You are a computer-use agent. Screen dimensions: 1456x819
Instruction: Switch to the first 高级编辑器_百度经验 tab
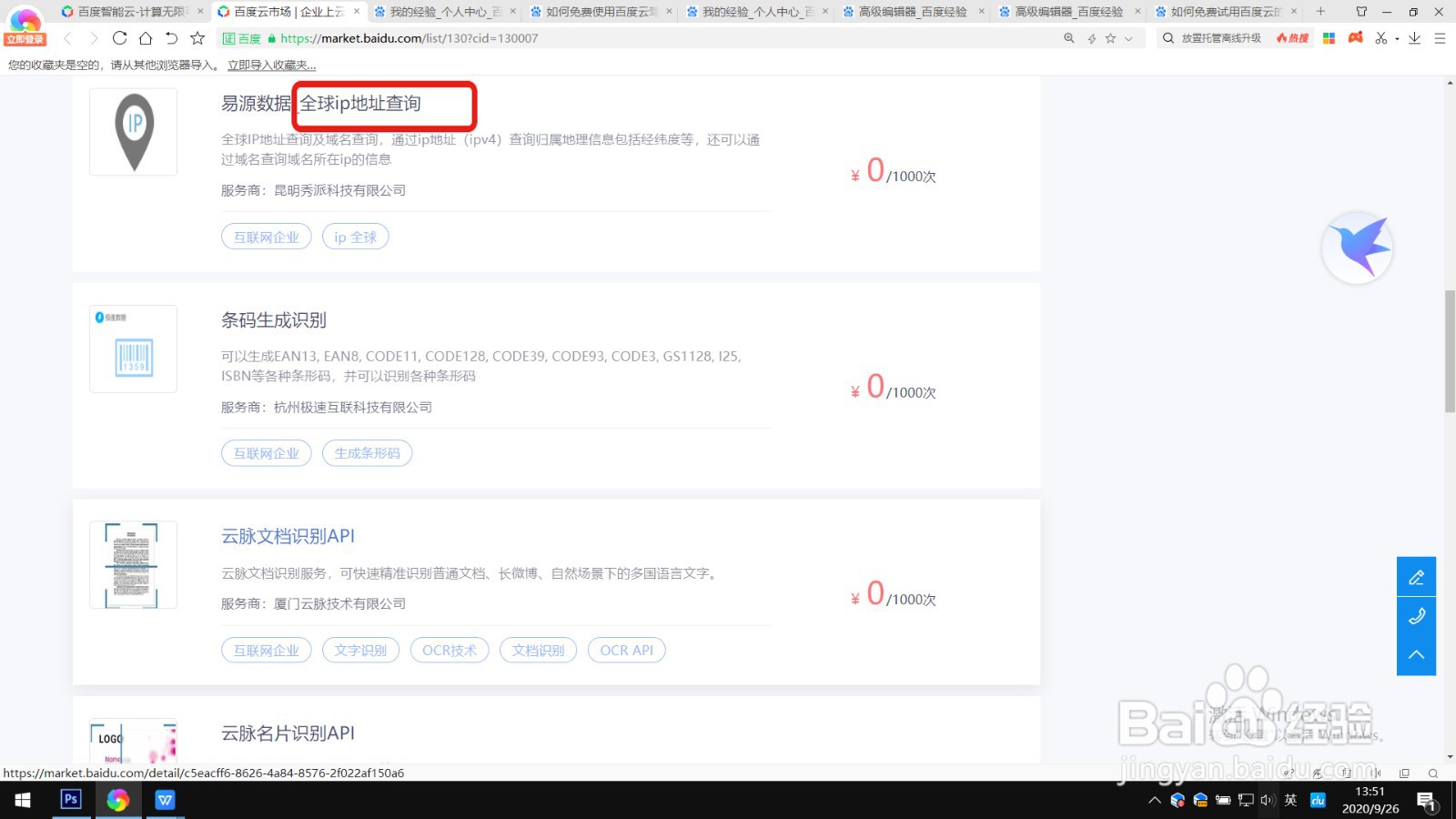[x=913, y=12]
